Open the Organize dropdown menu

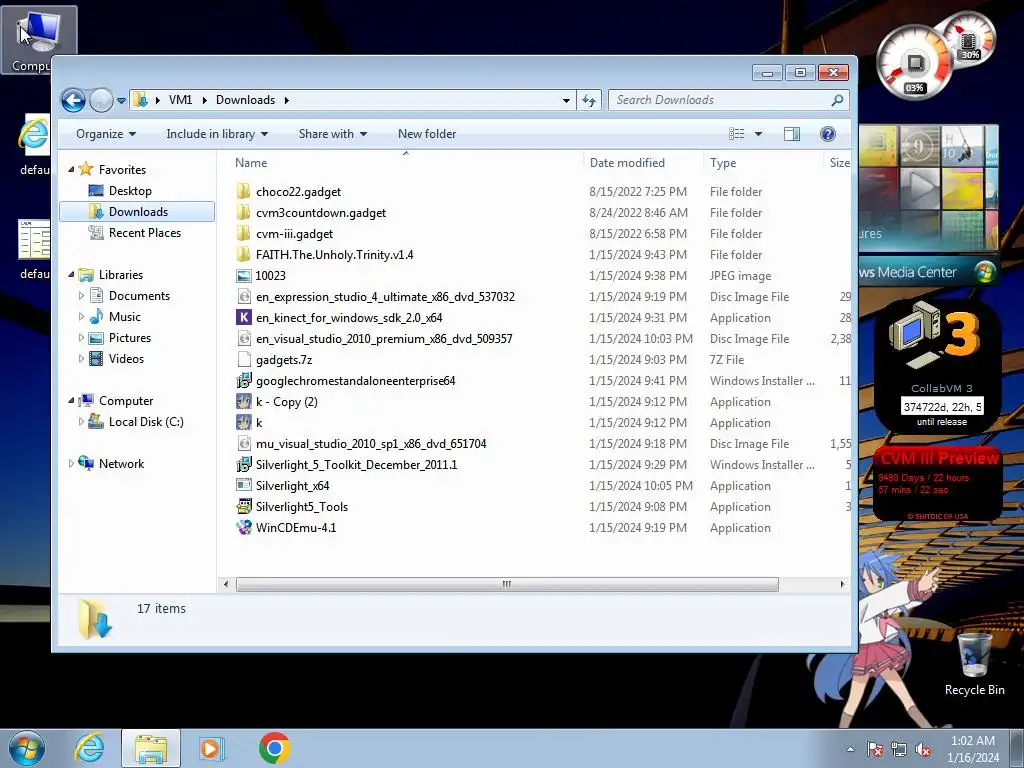click(x=106, y=134)
